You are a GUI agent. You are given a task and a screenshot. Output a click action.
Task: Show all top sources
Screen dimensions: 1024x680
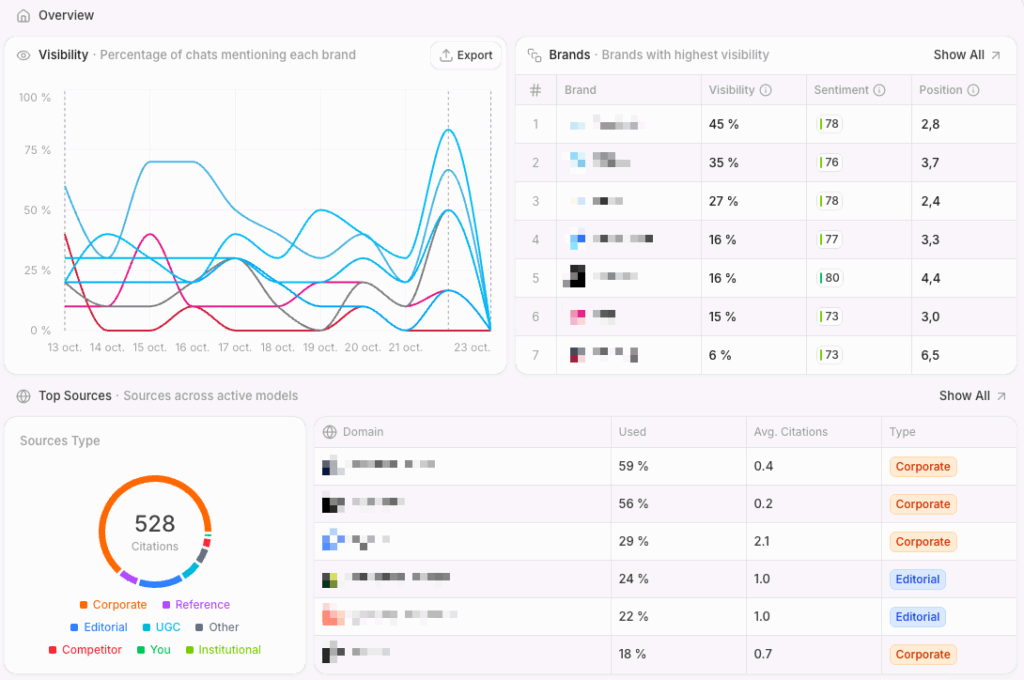[970, 396]
